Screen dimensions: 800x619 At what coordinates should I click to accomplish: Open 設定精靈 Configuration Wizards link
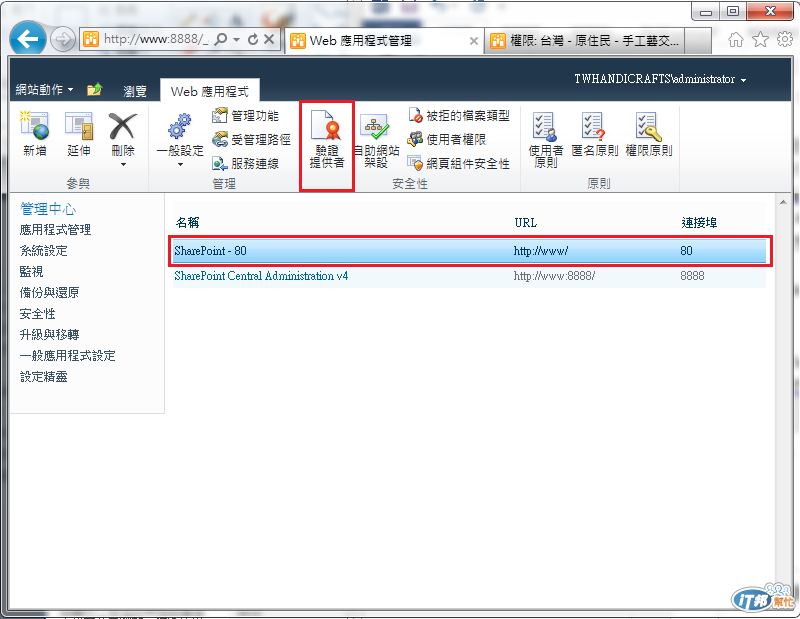43,376
